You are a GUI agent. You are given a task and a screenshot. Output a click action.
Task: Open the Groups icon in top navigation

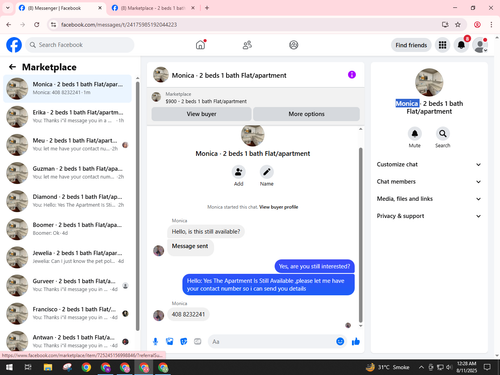[x=294, y=45]
